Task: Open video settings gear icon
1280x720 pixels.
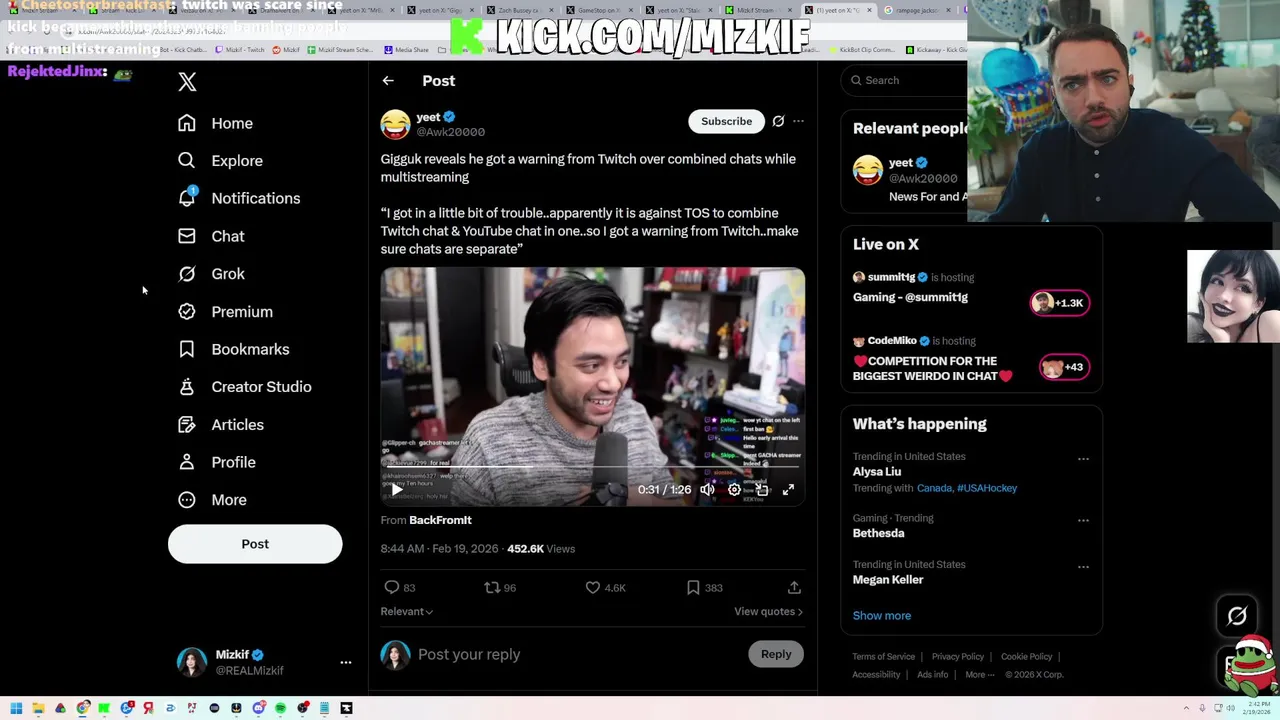Action: coord(734,490)
